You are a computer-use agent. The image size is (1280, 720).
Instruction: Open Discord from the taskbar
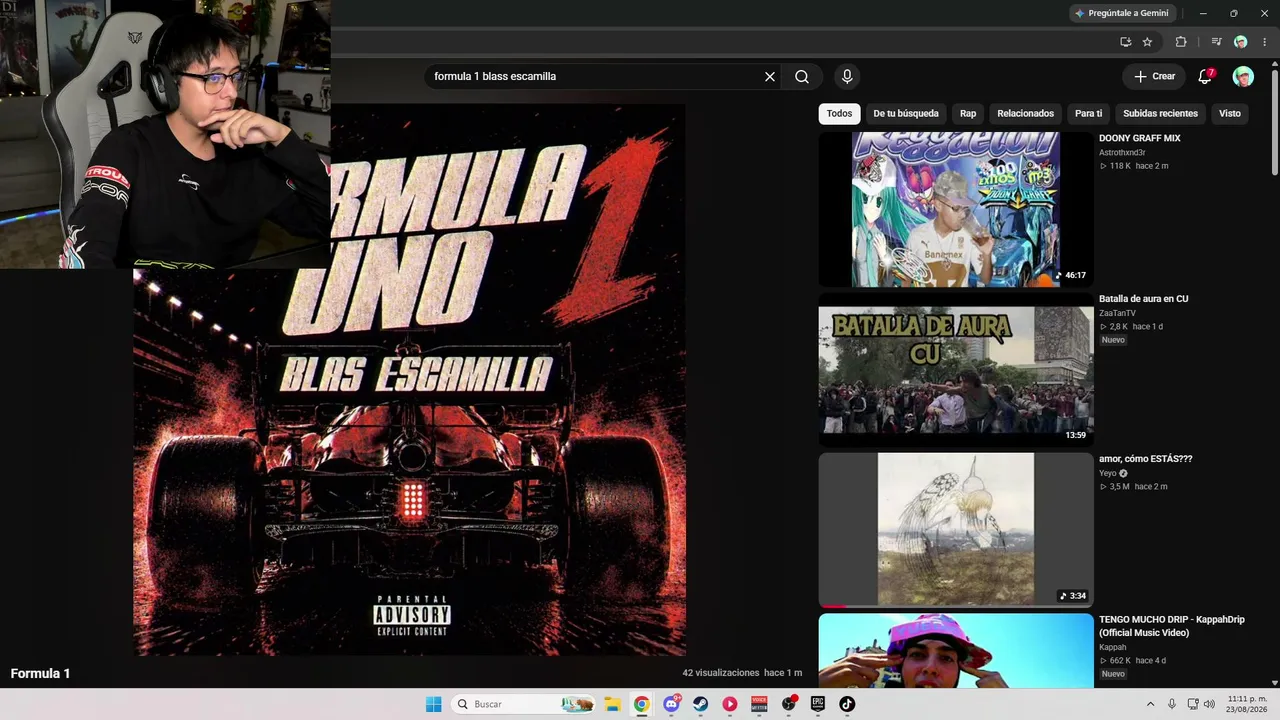pyautogui.click(x=671, y=704)
